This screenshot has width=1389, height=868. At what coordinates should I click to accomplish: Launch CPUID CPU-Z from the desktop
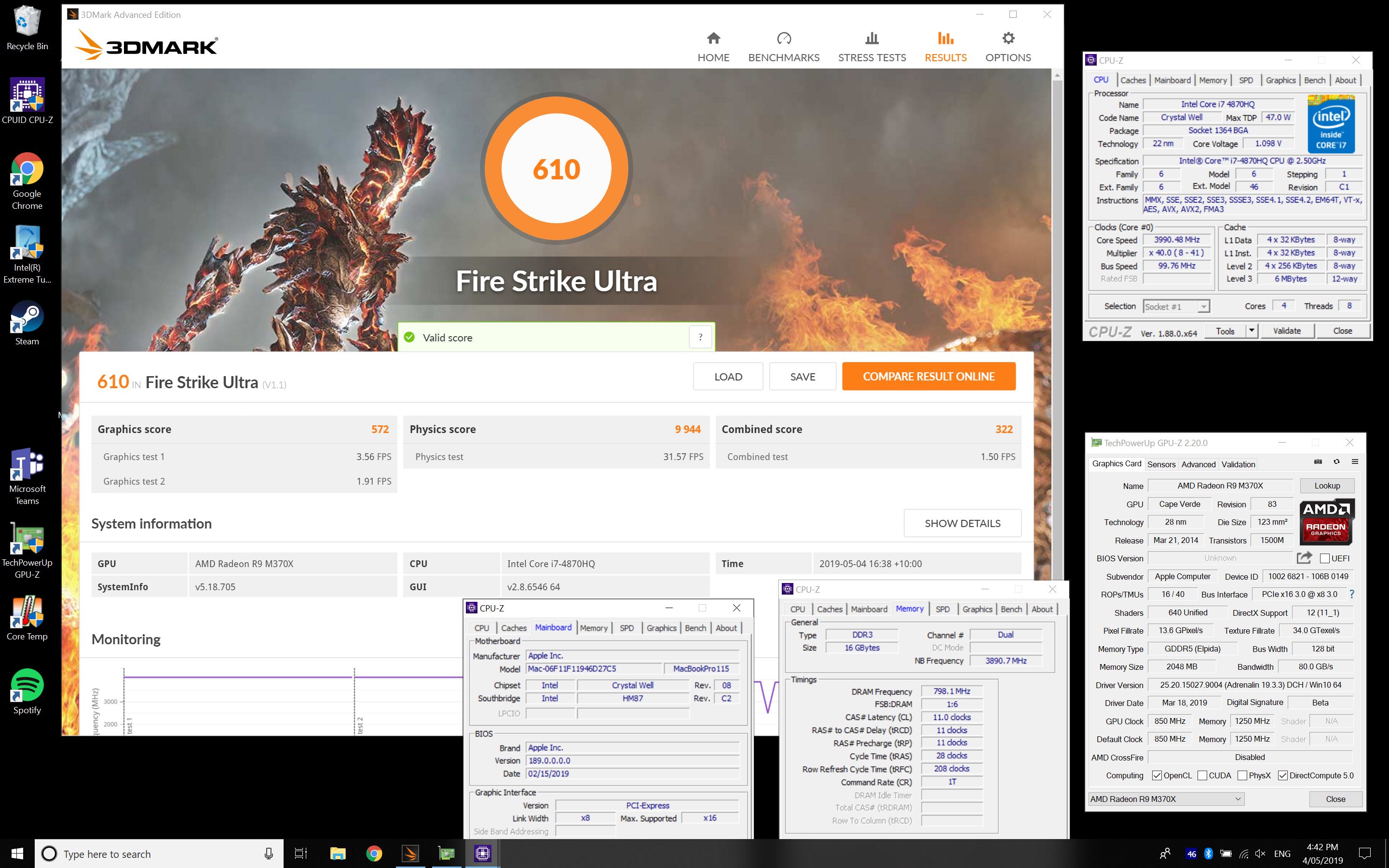tap(27, 102)
